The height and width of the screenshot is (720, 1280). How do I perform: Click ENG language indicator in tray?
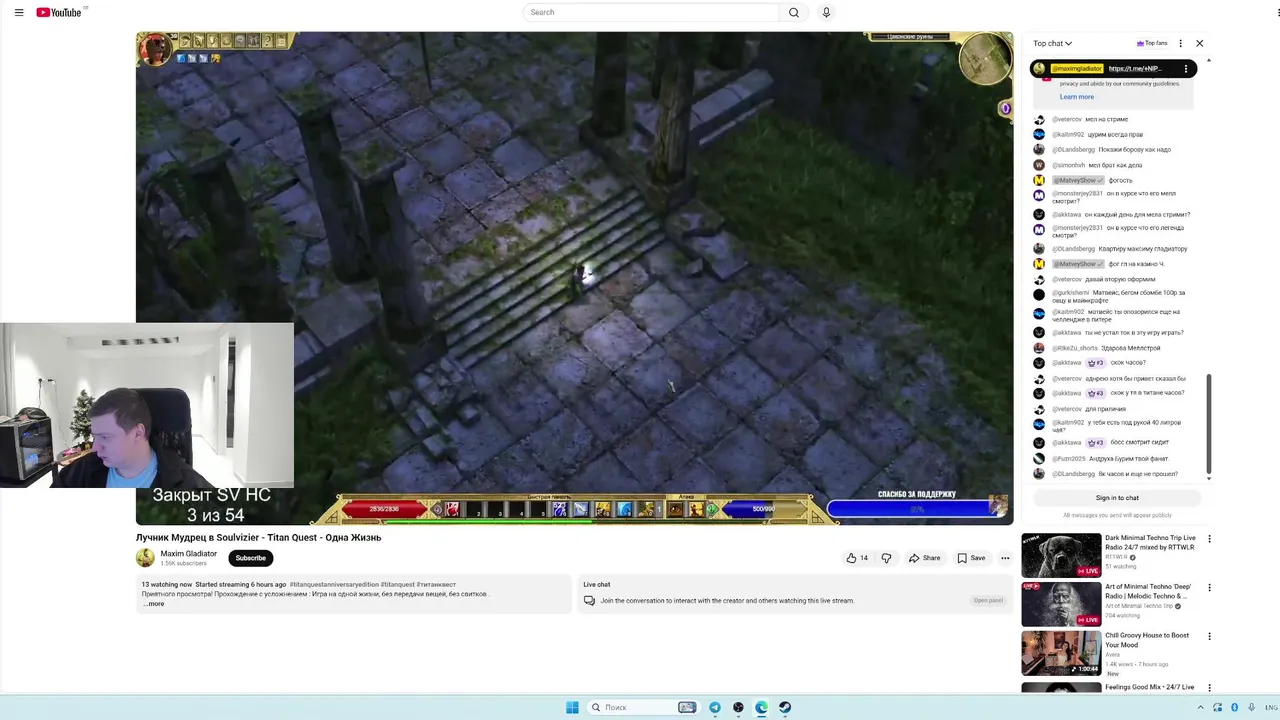click(1271, 707)
